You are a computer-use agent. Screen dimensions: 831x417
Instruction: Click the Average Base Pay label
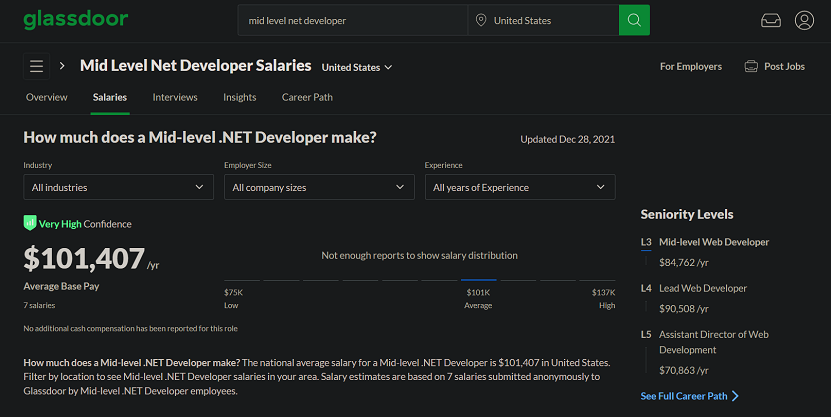click(x=61, y=286)
